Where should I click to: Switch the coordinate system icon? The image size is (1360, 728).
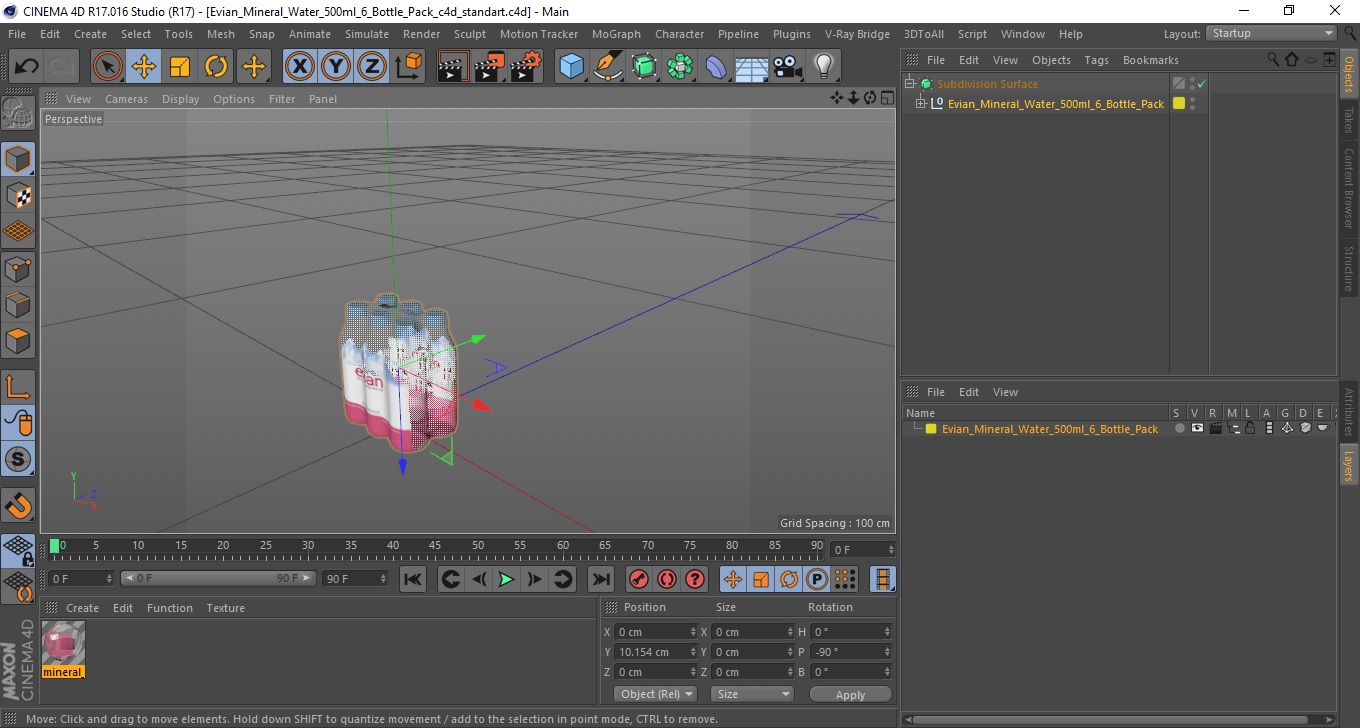pyautogui.click(x=408, y=67)
